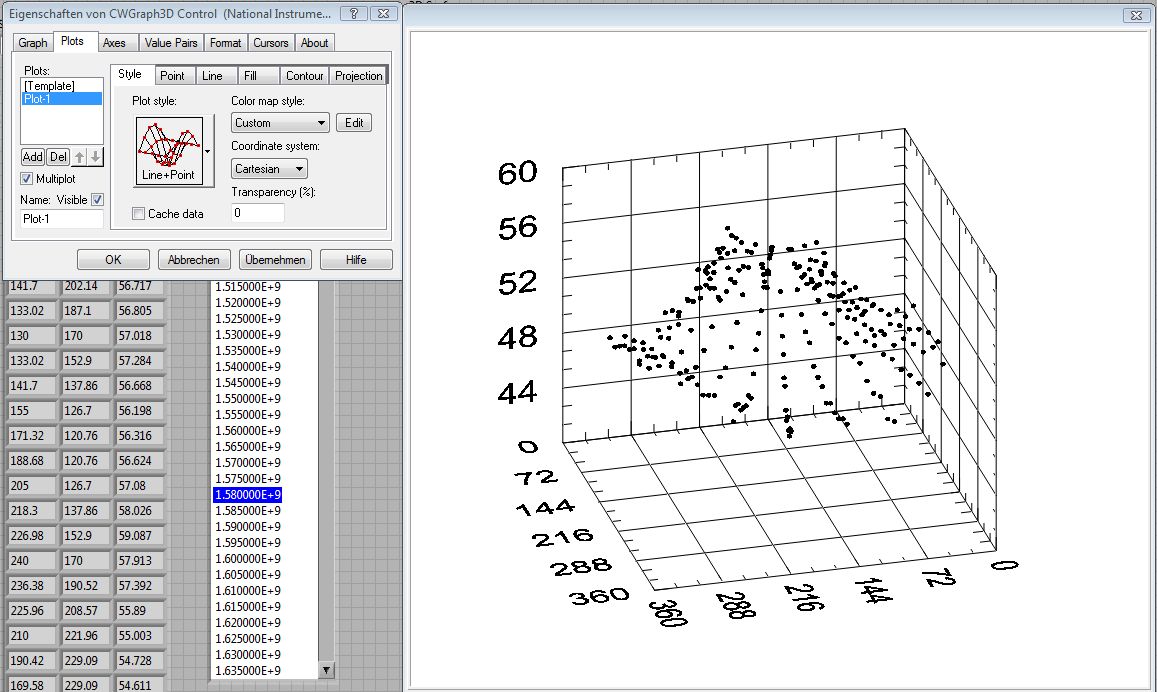This screenshot has width=1157, height=692.
Task: Expand the plot style arrow menu
Action: (x=208, y=150)
